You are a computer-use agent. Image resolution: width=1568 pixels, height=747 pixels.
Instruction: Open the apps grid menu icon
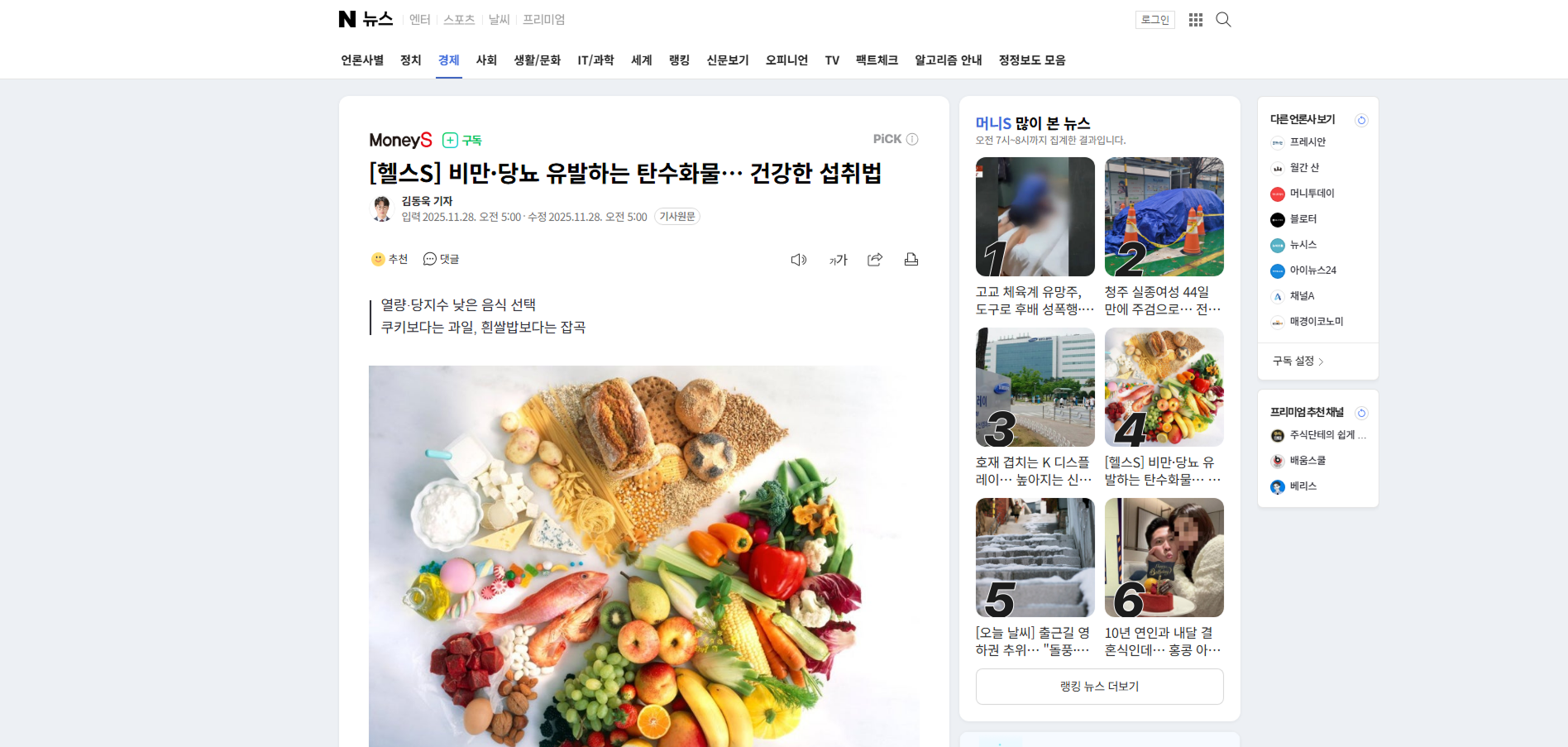click(1196, 20)
